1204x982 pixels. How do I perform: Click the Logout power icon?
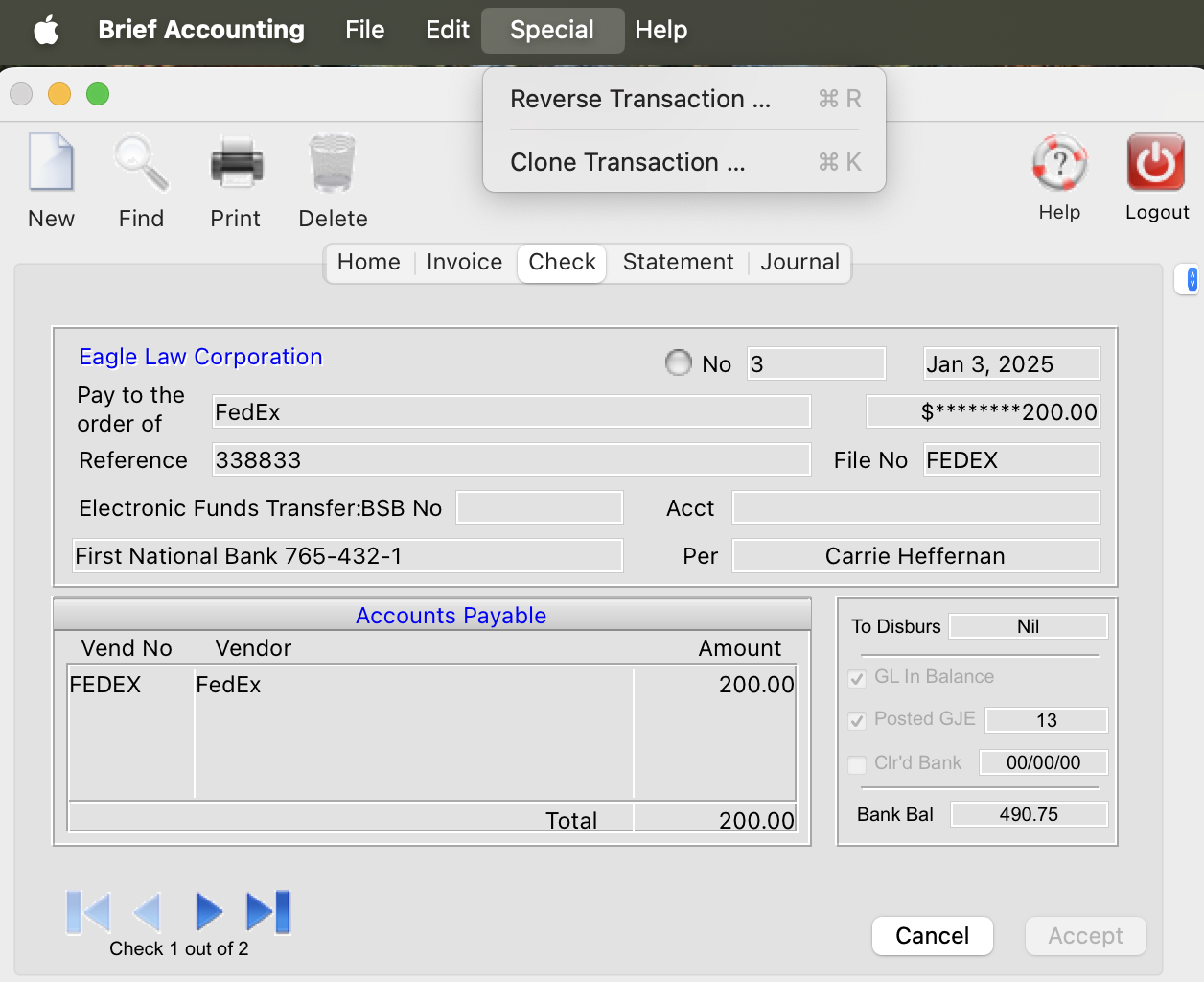click(1156, 162)
